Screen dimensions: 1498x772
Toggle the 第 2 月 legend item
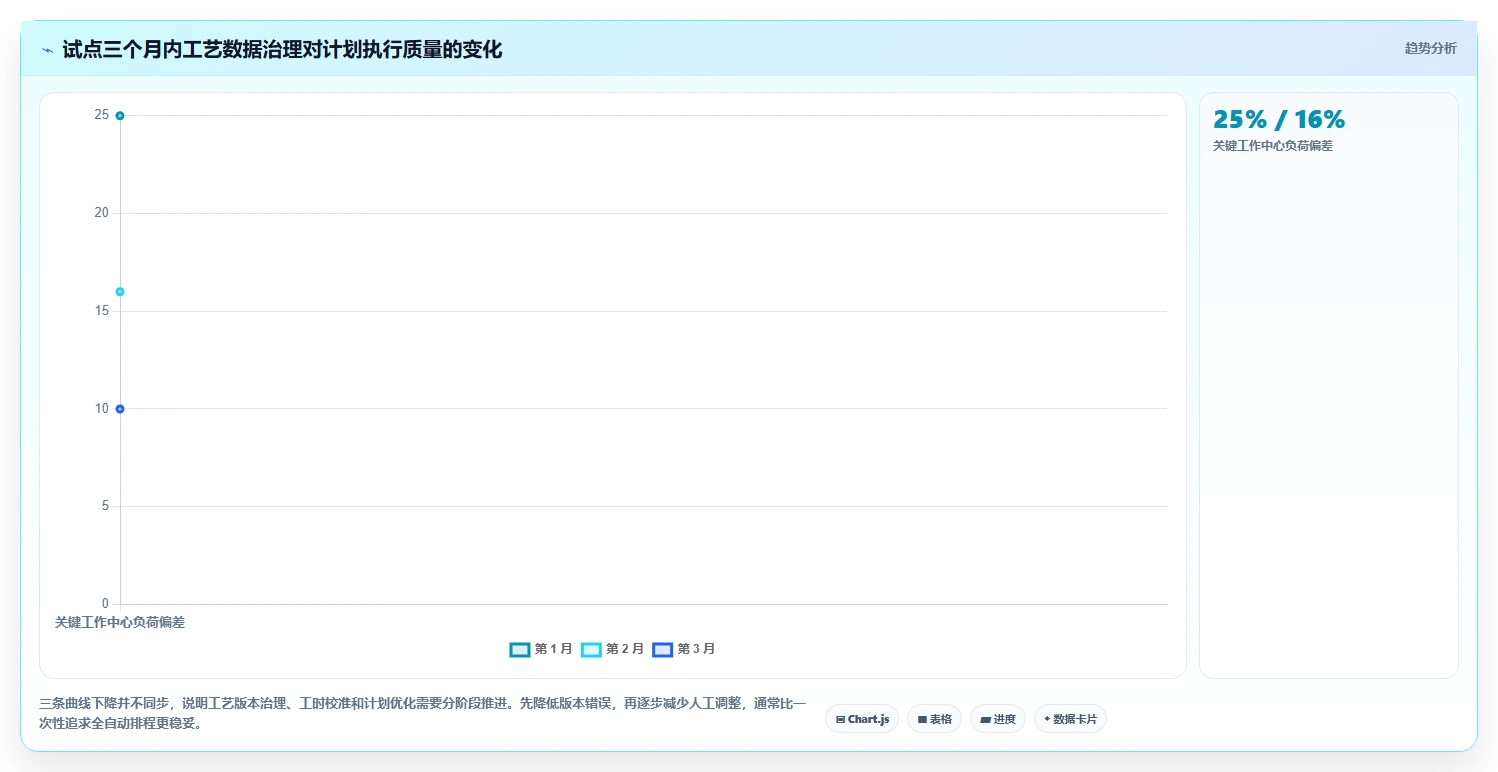613,649
